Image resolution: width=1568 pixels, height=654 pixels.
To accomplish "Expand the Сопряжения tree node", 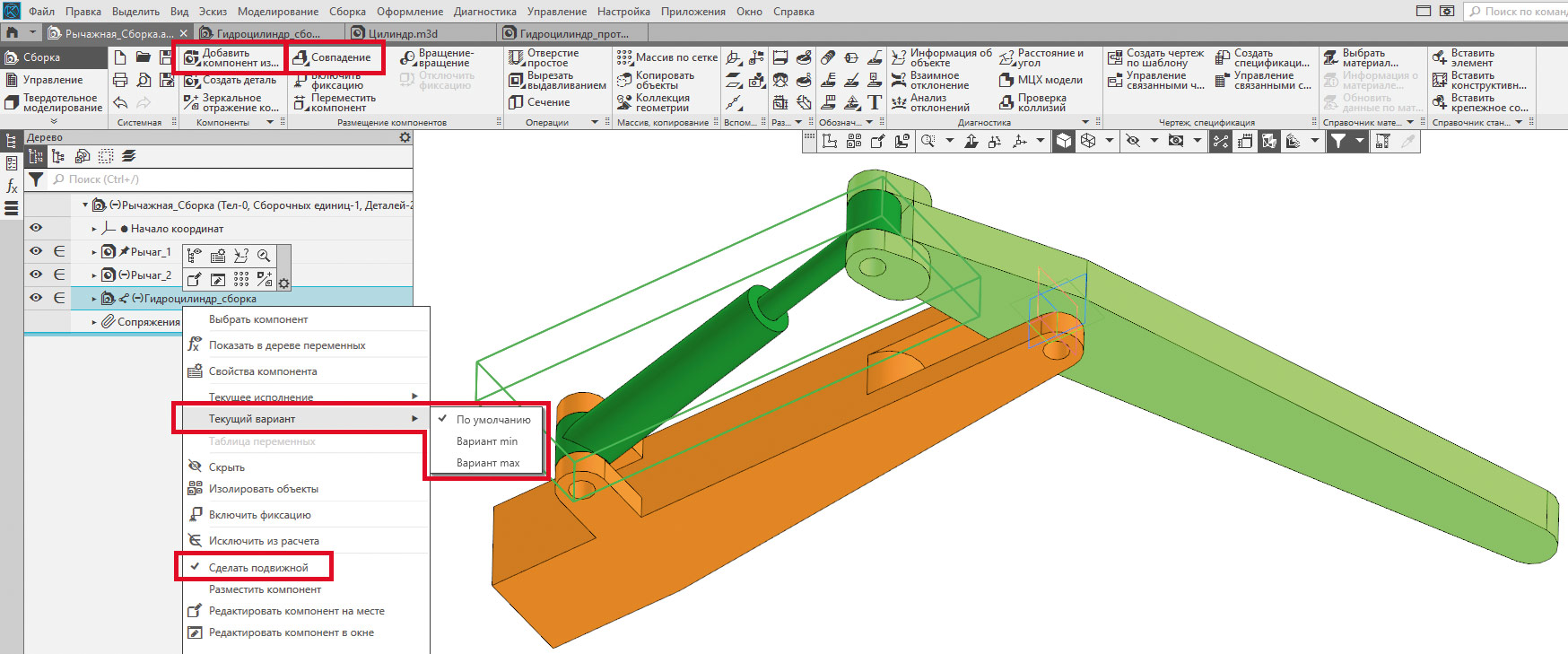I will coord(94,322).
